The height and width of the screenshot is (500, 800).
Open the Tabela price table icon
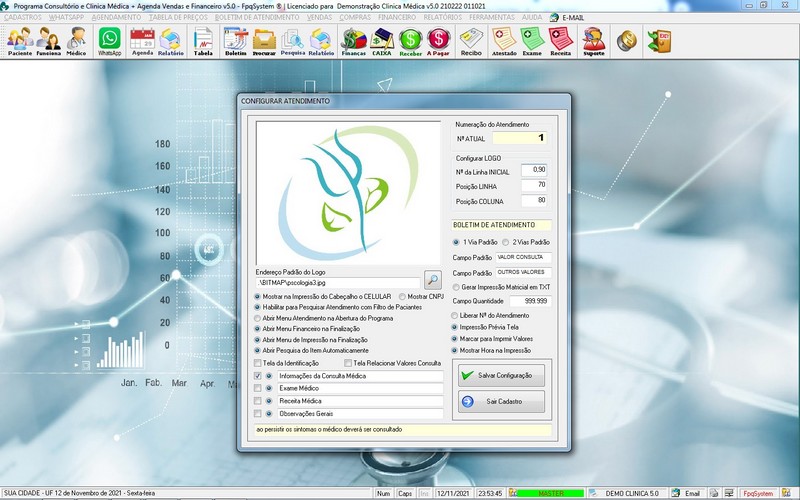pyautogui.click(x=203, y=41)
